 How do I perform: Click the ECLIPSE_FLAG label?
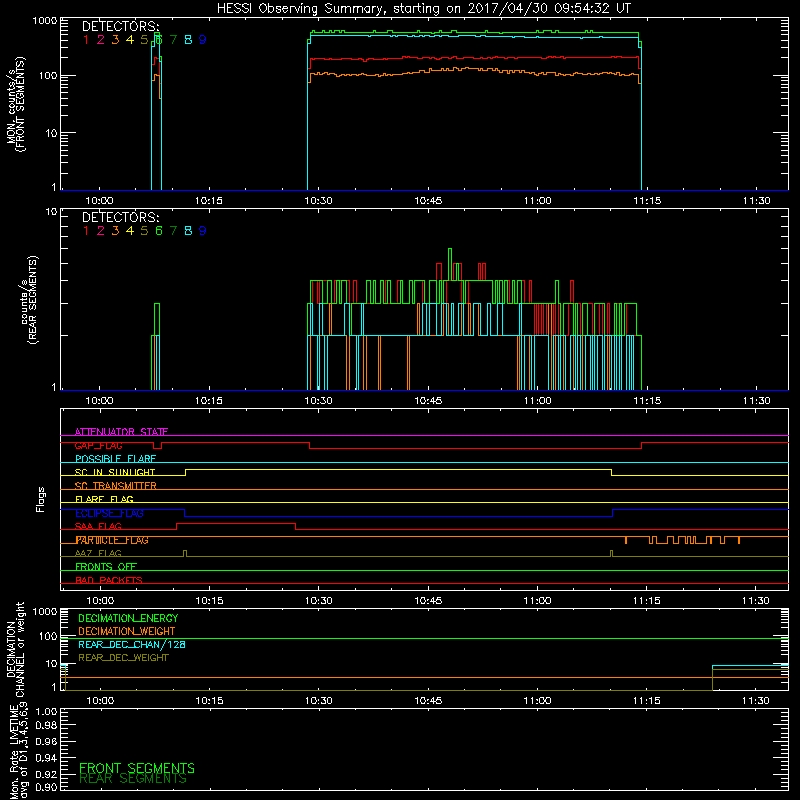pos(109,513)
